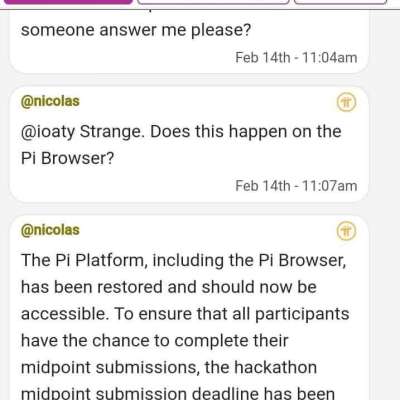Tap "have the chance to complete their" line
The width and height of the screenshot is (400, 400).
click(154, 341)
